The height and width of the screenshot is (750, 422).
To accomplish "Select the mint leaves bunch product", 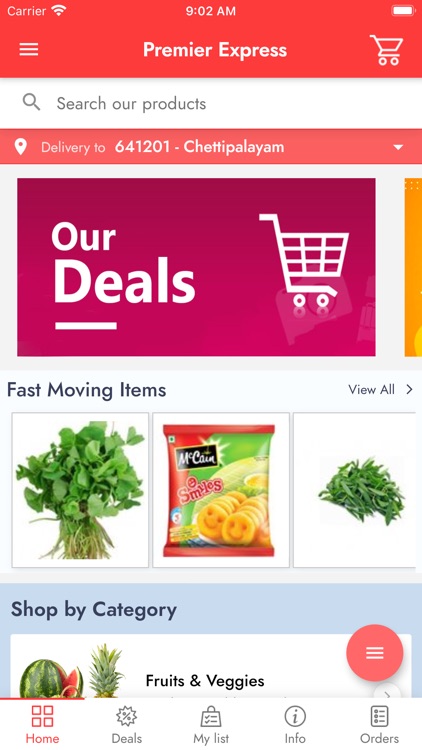I will [x=80, y=490].
